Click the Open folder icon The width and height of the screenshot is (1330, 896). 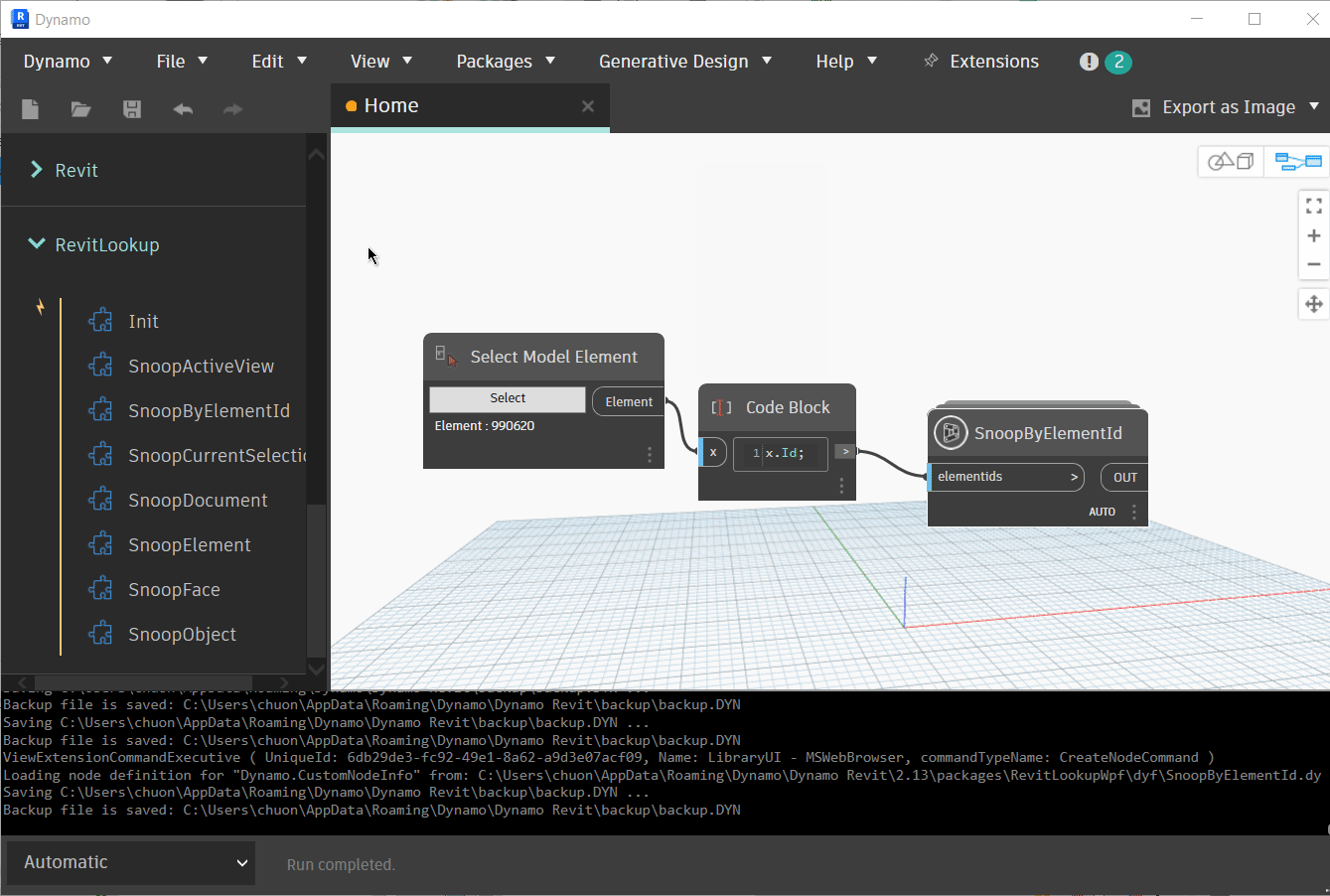(81, 109)
